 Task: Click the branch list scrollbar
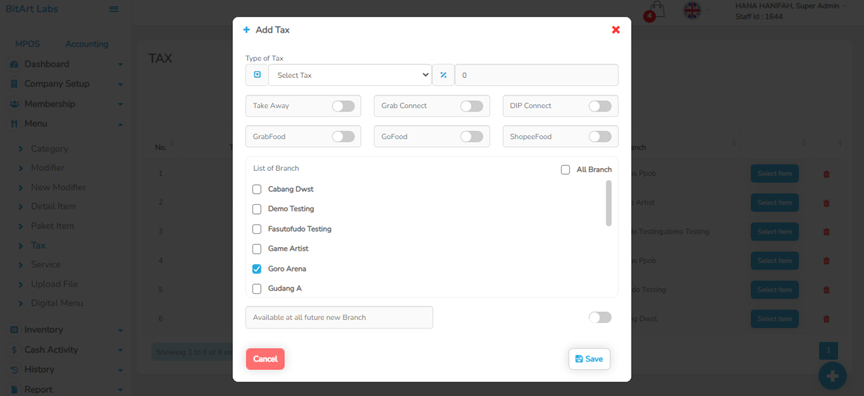(x=608, y=203)
